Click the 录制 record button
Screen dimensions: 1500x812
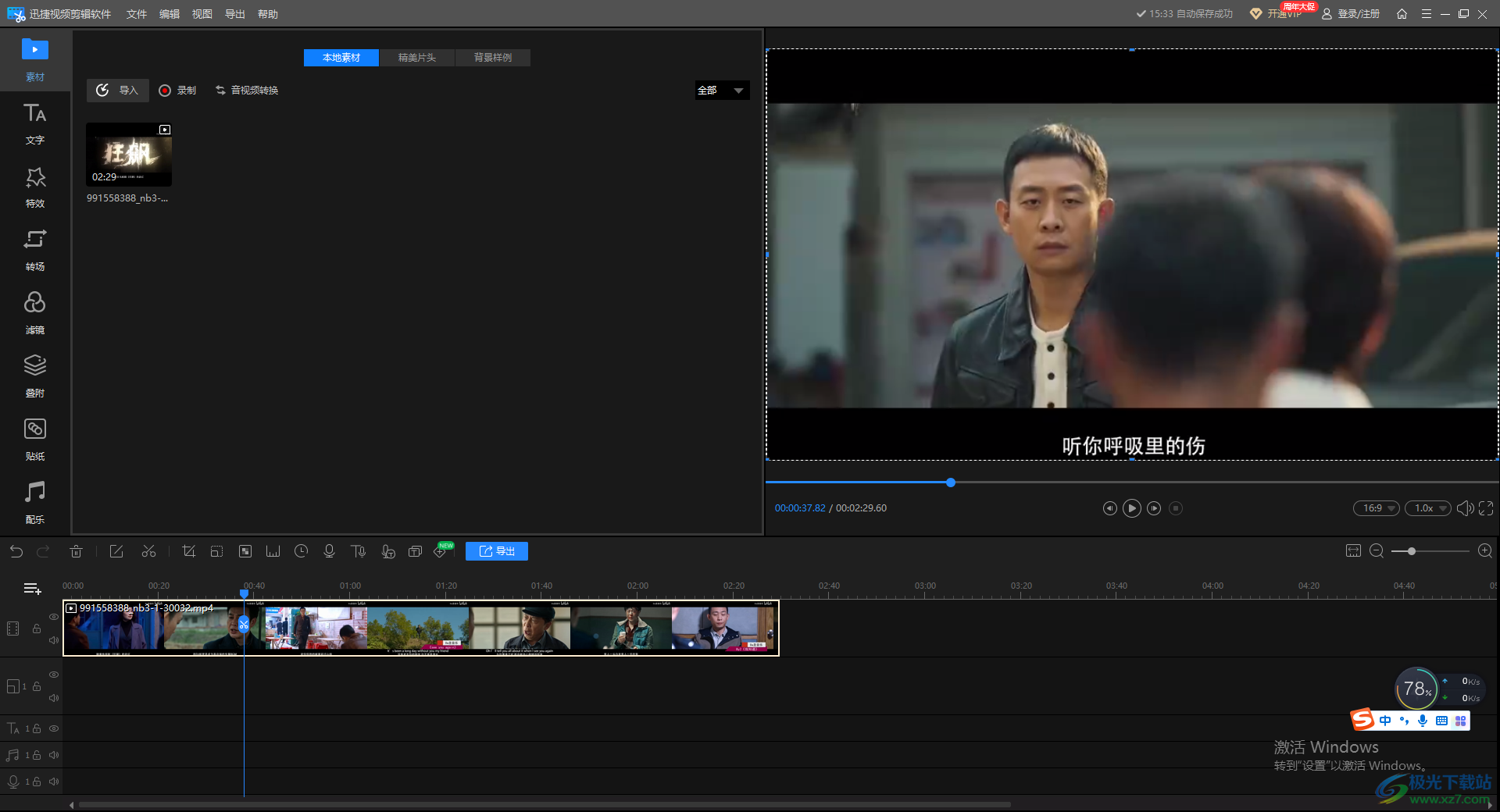coord(177,91)
